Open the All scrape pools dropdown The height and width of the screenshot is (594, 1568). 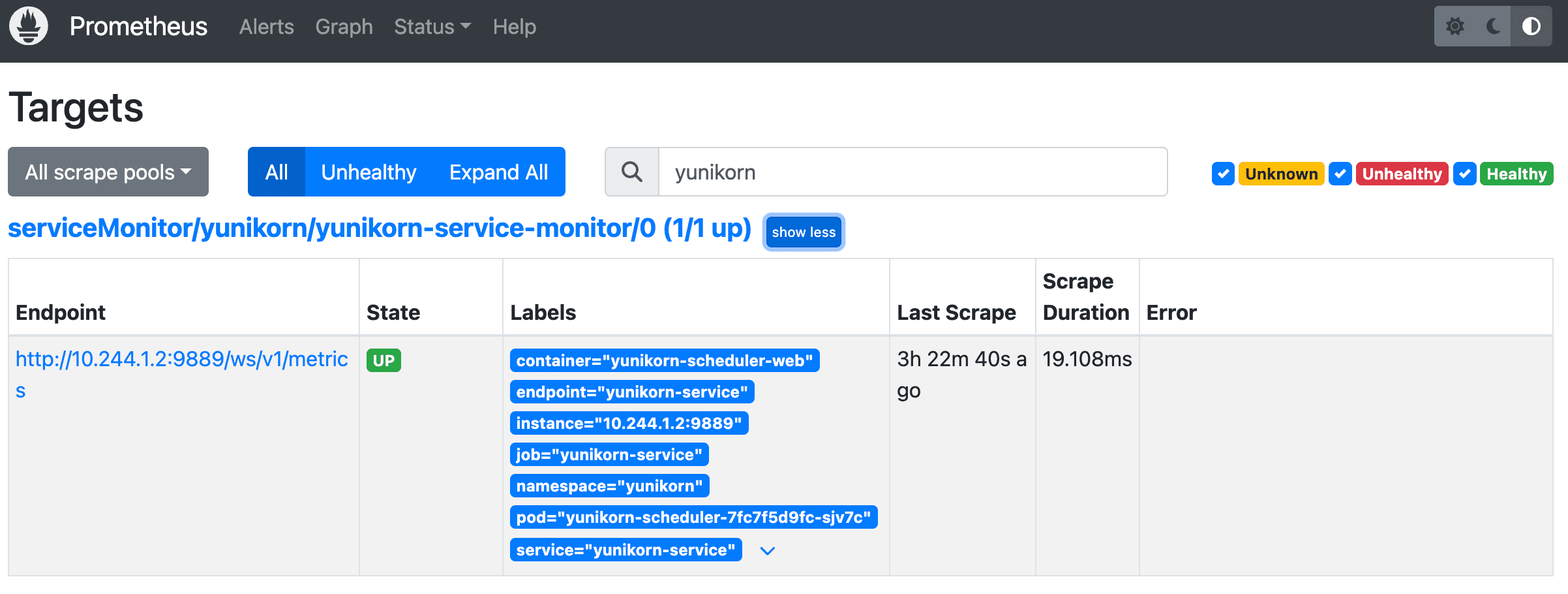[x=108, y=172]
